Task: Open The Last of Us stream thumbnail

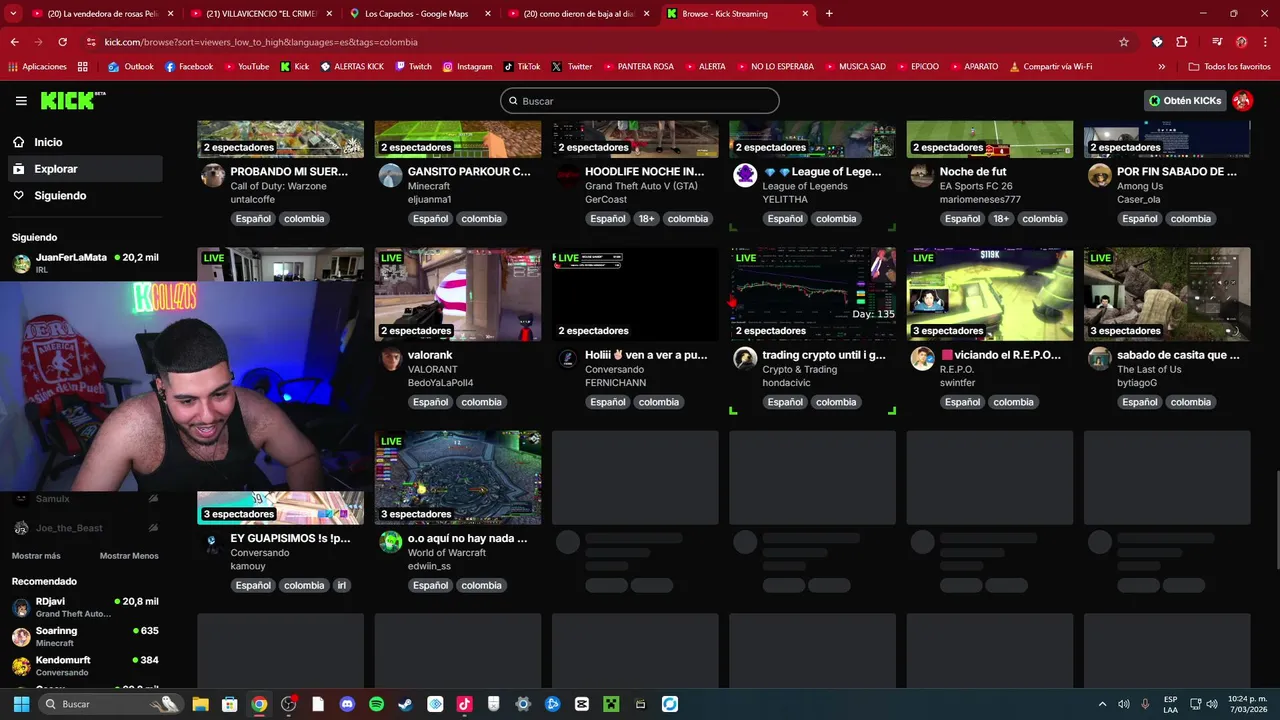Action: tap(1167, 294)
